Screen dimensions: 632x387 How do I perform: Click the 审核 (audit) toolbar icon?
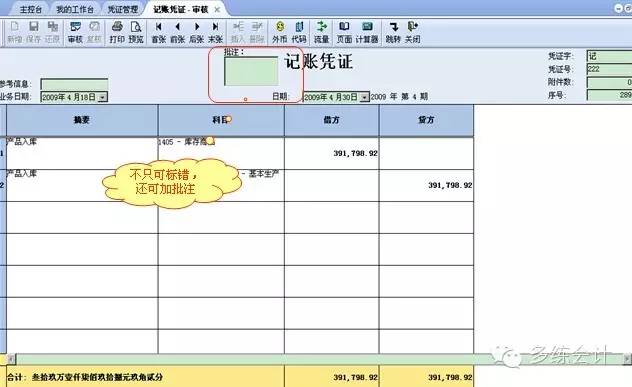(75, 32)
